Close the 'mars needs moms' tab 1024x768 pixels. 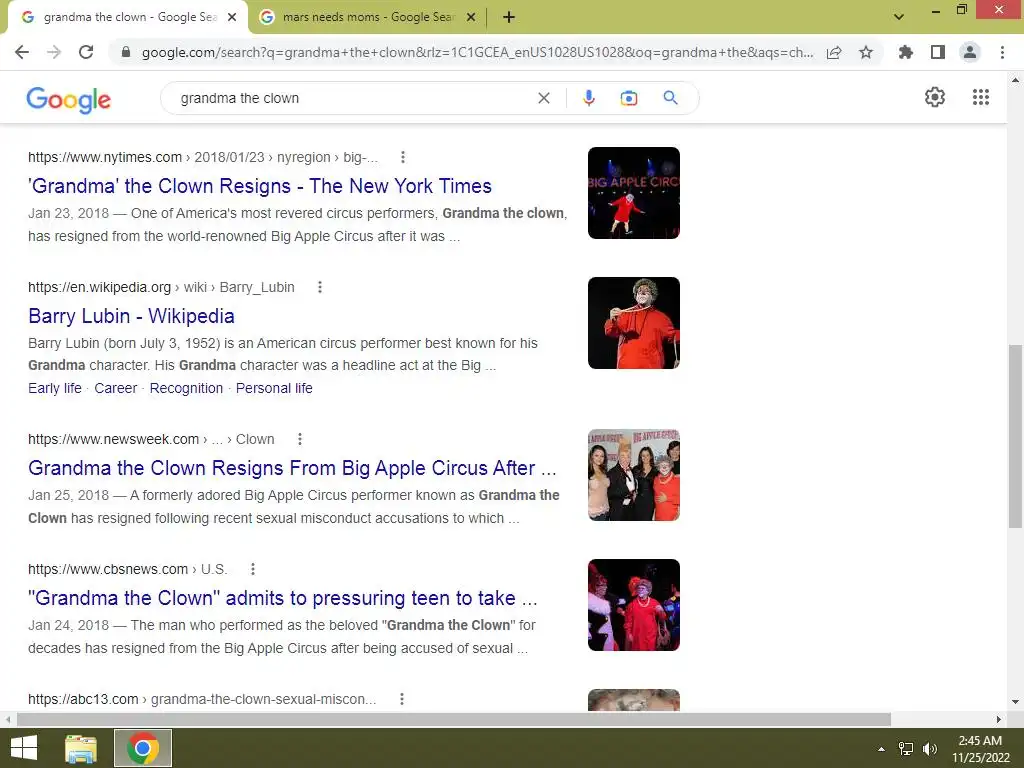(471, 18)
